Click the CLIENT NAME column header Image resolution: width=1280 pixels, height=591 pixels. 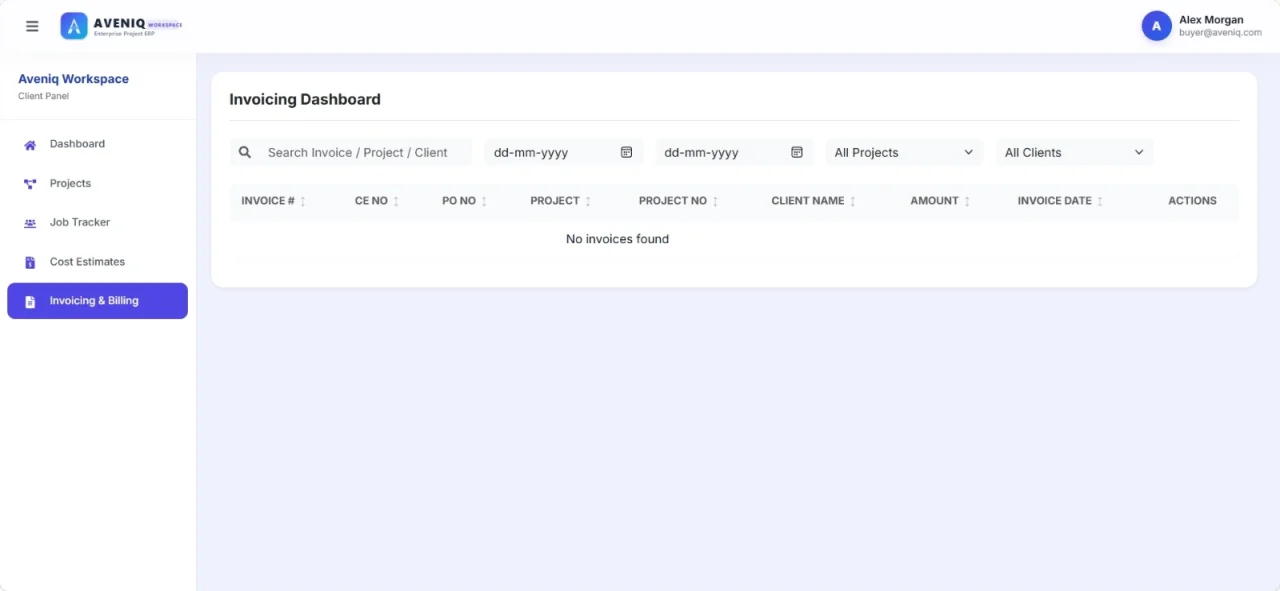pyautogui.click(x=808, y=201)
